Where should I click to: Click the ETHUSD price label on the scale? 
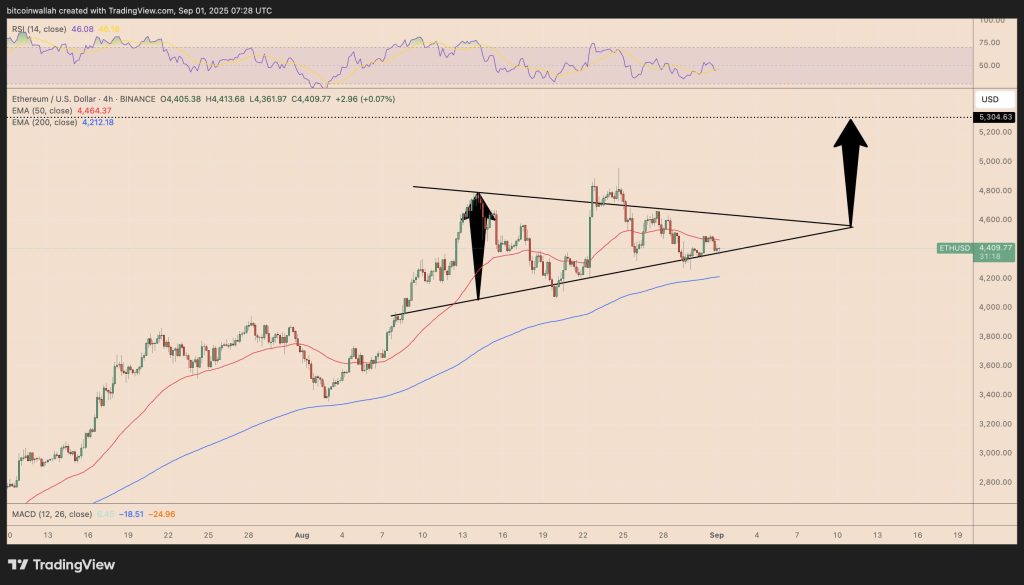(x=953, y=247)
